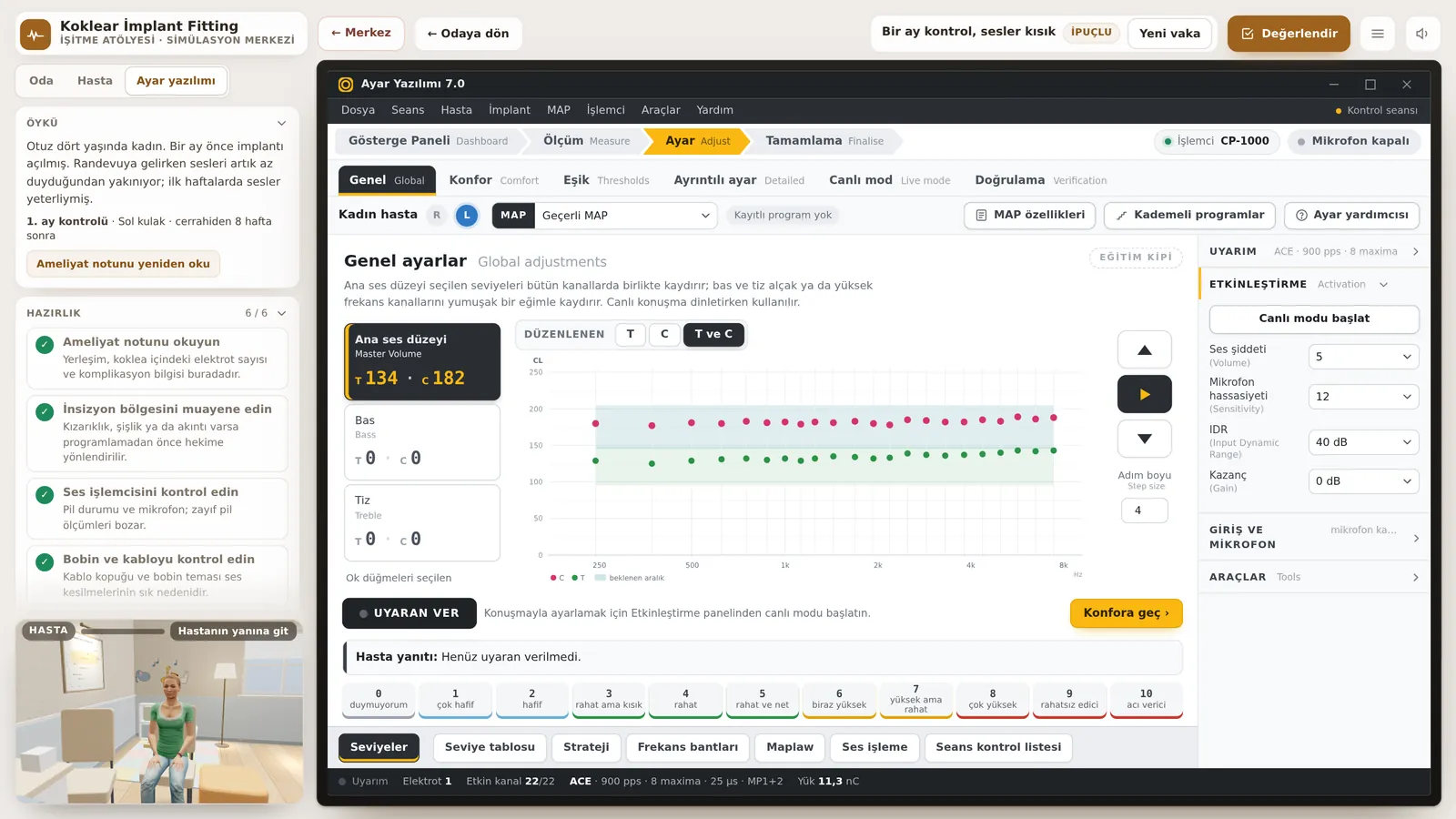Click the Koklear İmplant Fitting logo icon
The height and width of the screenshot is (819, 1456).
[x=35, y=34]
